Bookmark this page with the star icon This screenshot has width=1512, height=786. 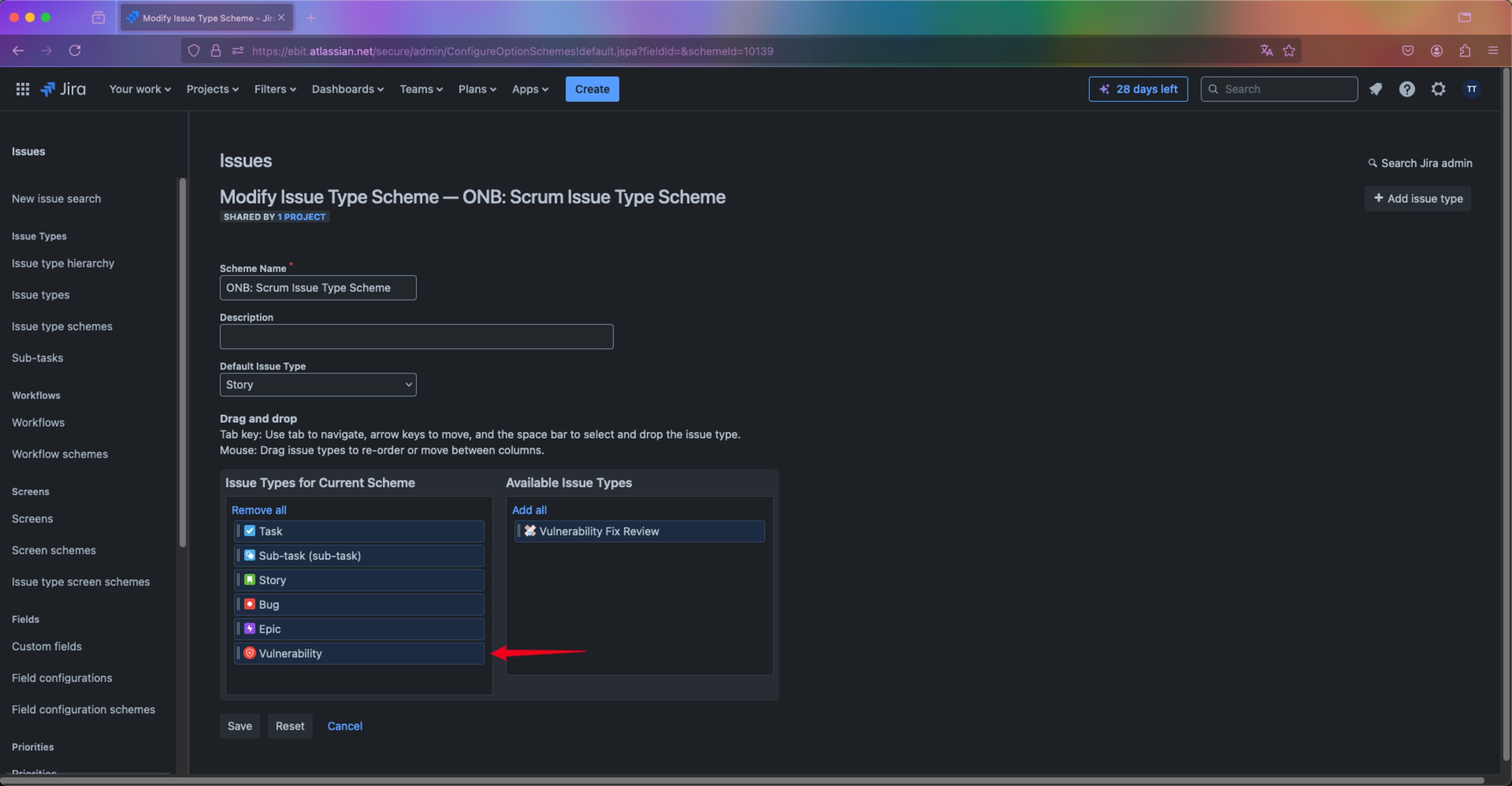click(x=1288, y=50)
